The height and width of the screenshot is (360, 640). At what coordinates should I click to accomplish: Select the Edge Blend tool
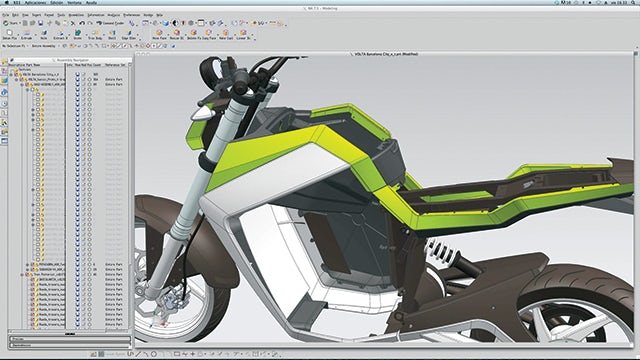pyautogui.click(x=129, y=35)
